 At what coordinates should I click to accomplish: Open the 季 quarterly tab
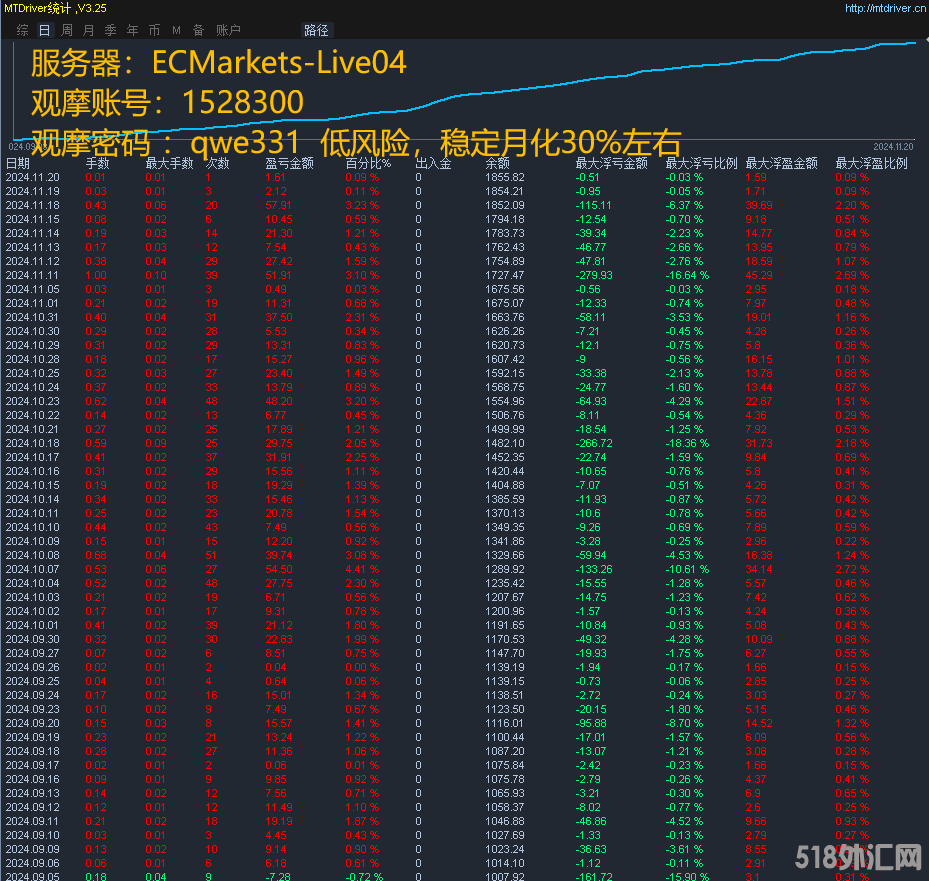(111, 30)
